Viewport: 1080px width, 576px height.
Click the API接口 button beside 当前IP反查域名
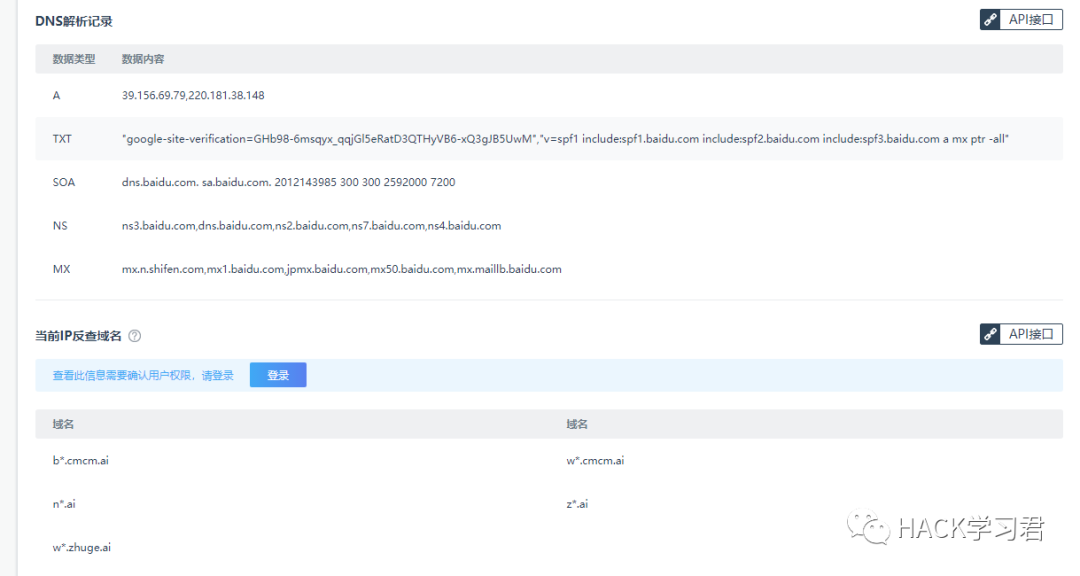click(x=1021, y=334)
